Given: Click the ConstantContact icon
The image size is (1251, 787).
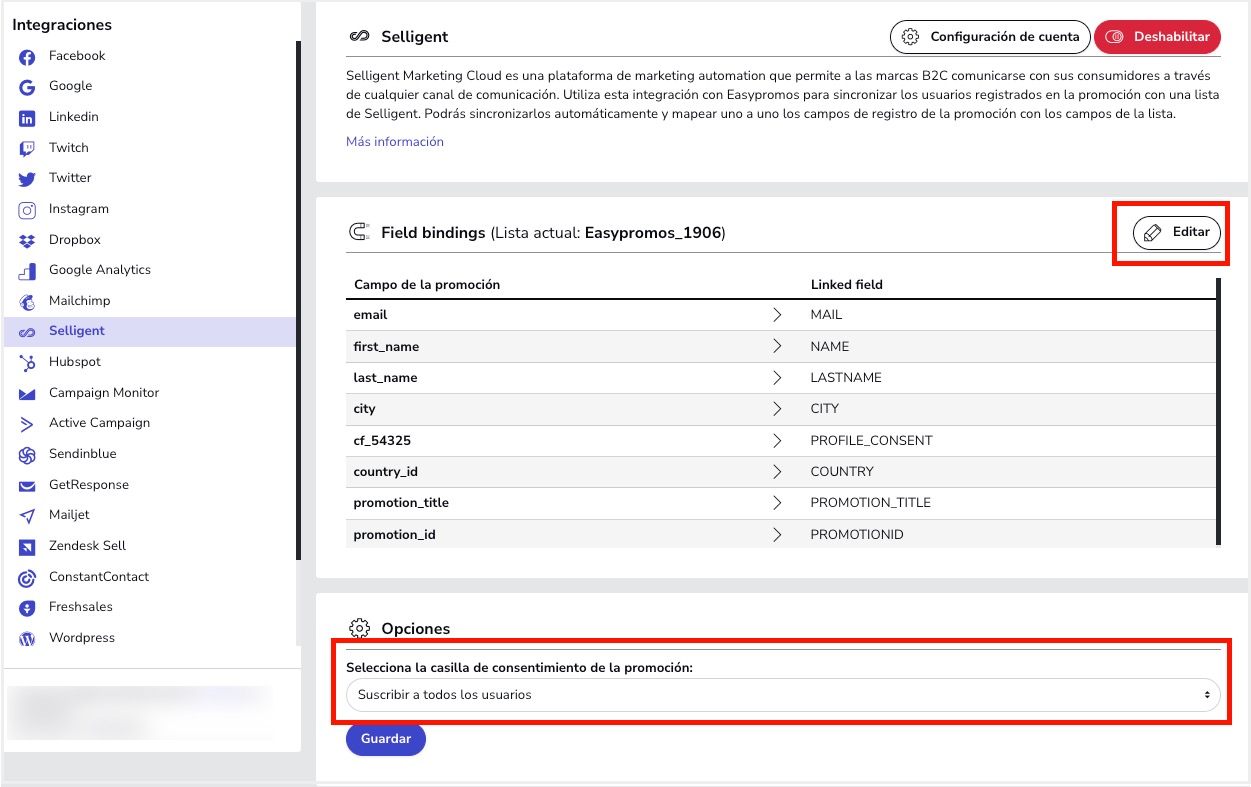Looking at the screenshot, I should point(28,578).
